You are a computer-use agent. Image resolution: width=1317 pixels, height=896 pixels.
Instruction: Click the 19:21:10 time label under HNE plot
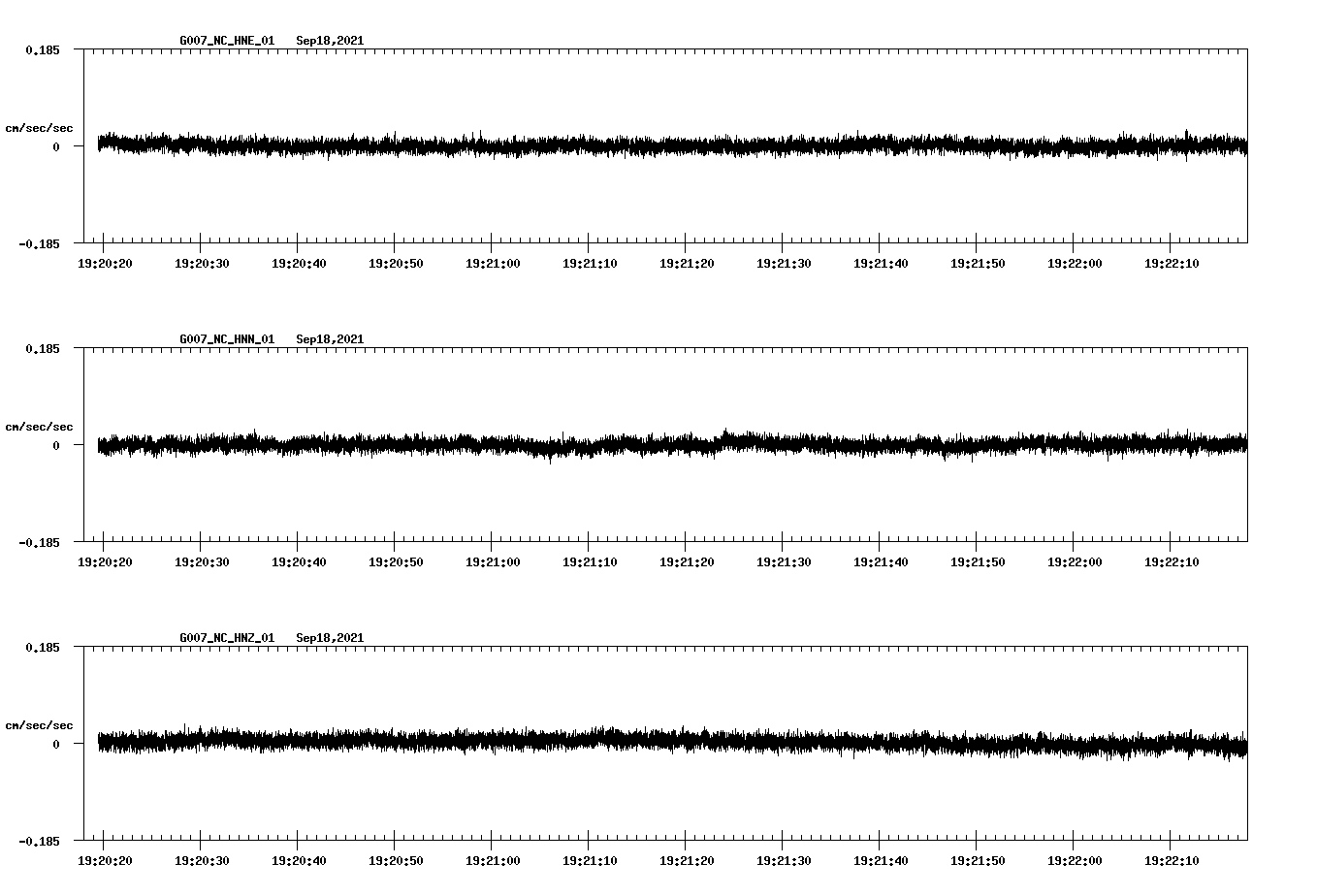click(x=590, y=263)
